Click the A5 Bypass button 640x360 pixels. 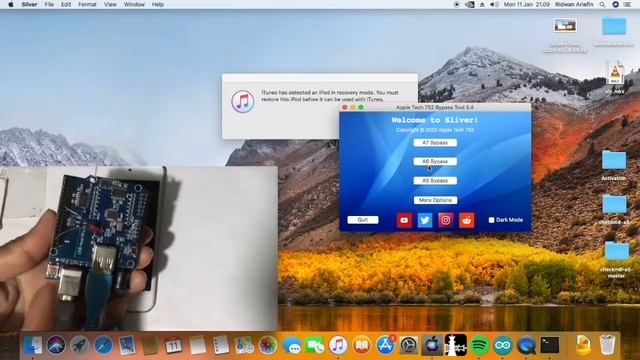click(x=435, y=180)
